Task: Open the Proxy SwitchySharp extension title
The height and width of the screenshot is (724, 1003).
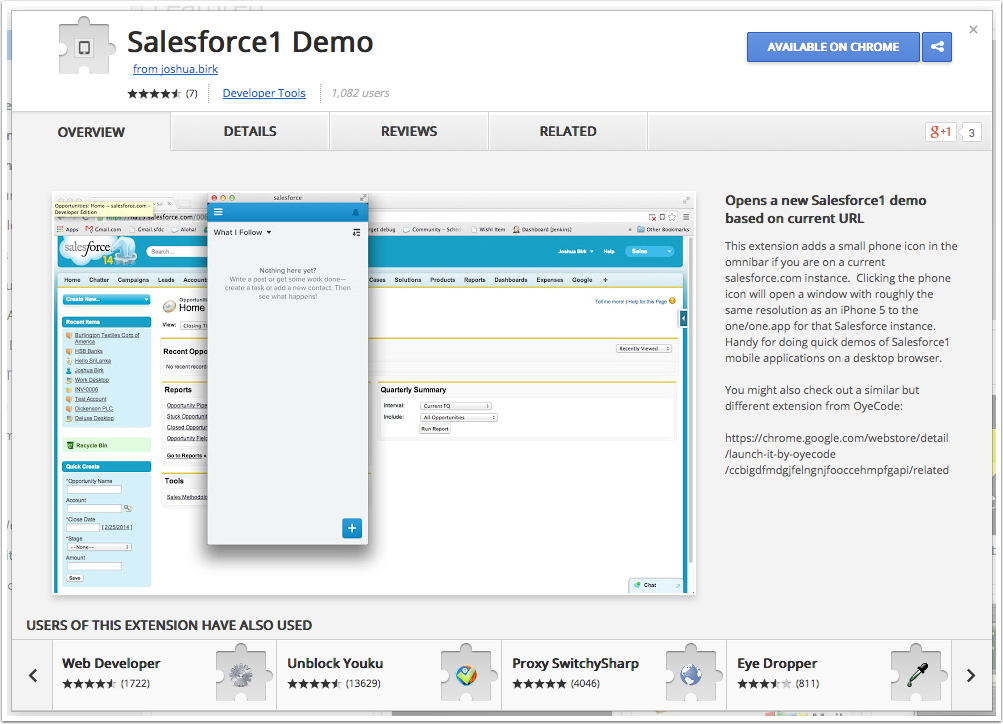Action: 576,663
